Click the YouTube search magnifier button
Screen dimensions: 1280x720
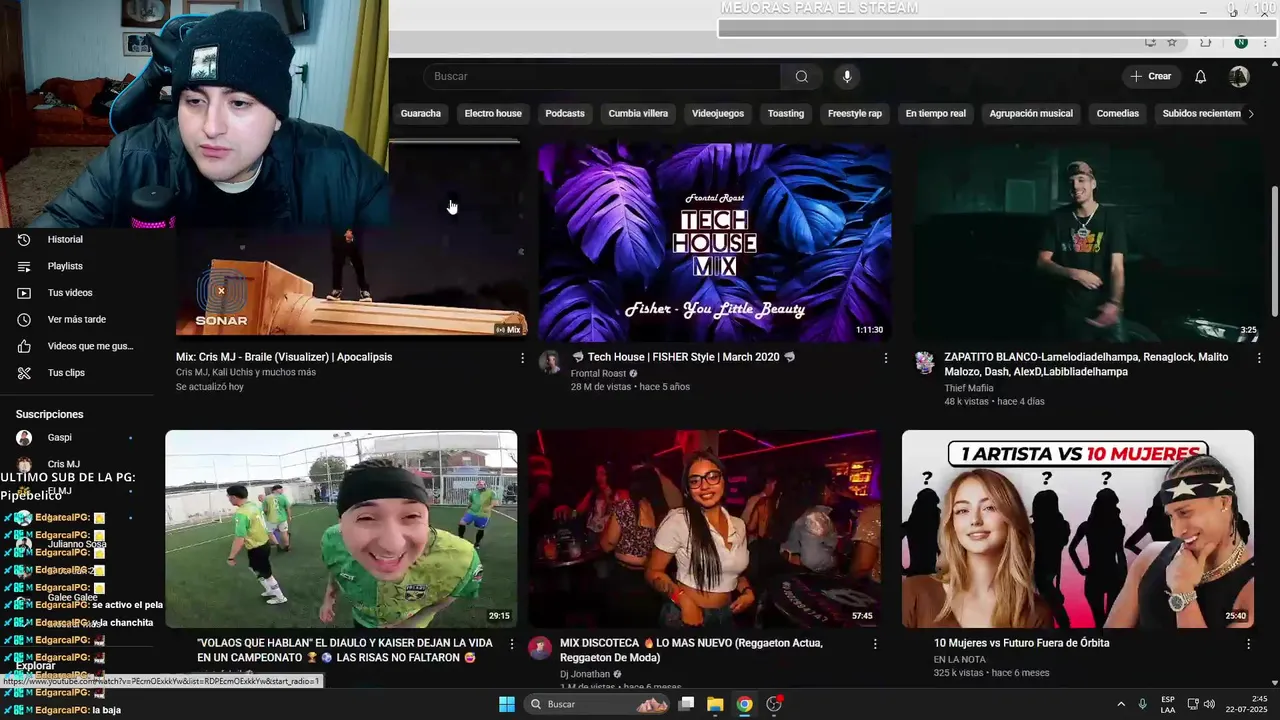click(801, 77)
